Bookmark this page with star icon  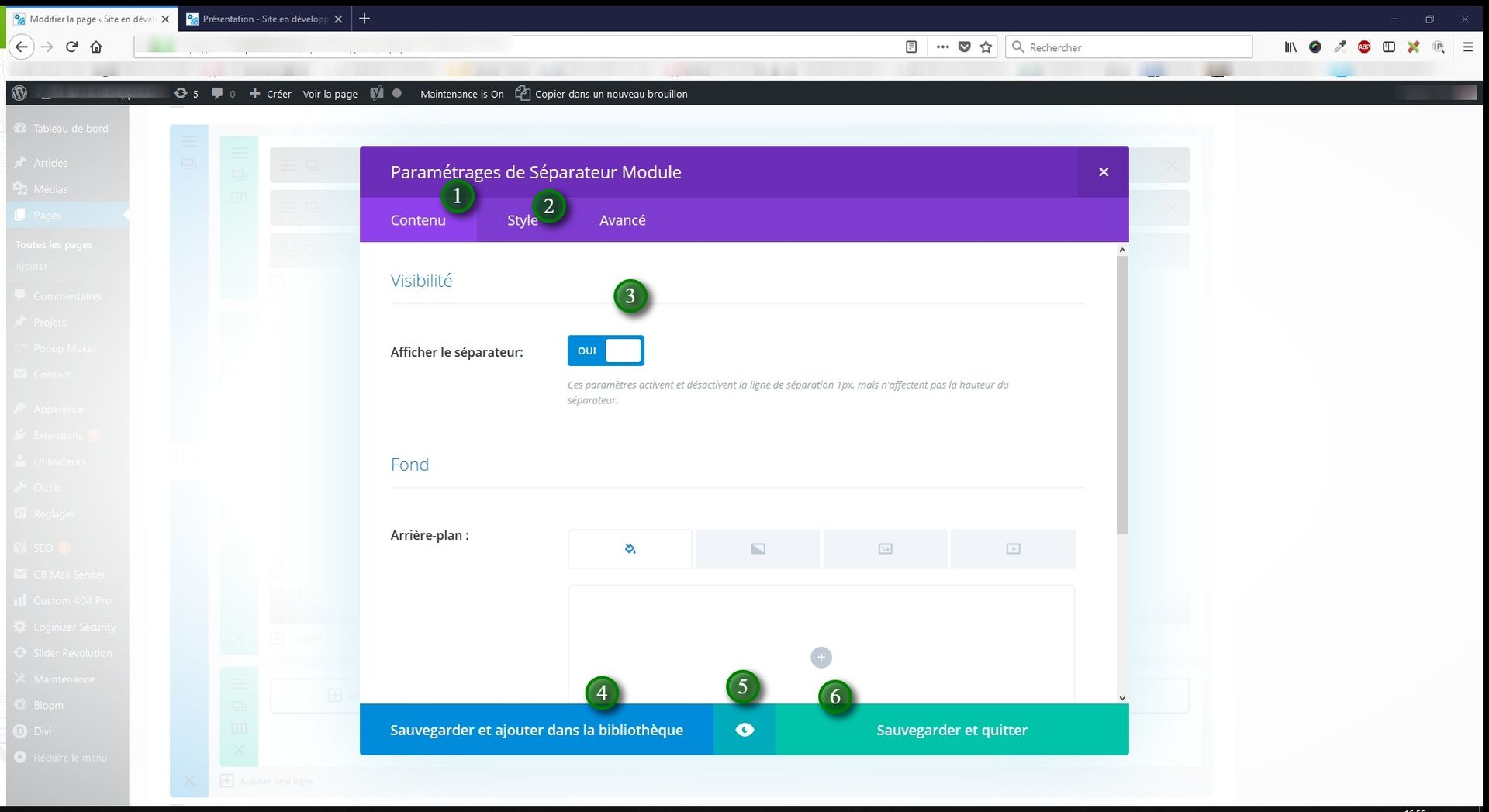click(x=986, y=47)
